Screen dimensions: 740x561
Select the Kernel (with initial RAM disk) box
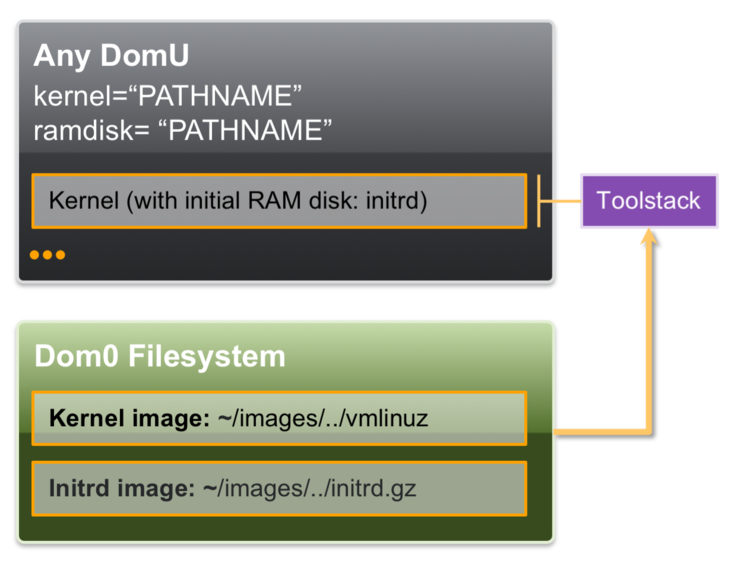pos(278,201)
